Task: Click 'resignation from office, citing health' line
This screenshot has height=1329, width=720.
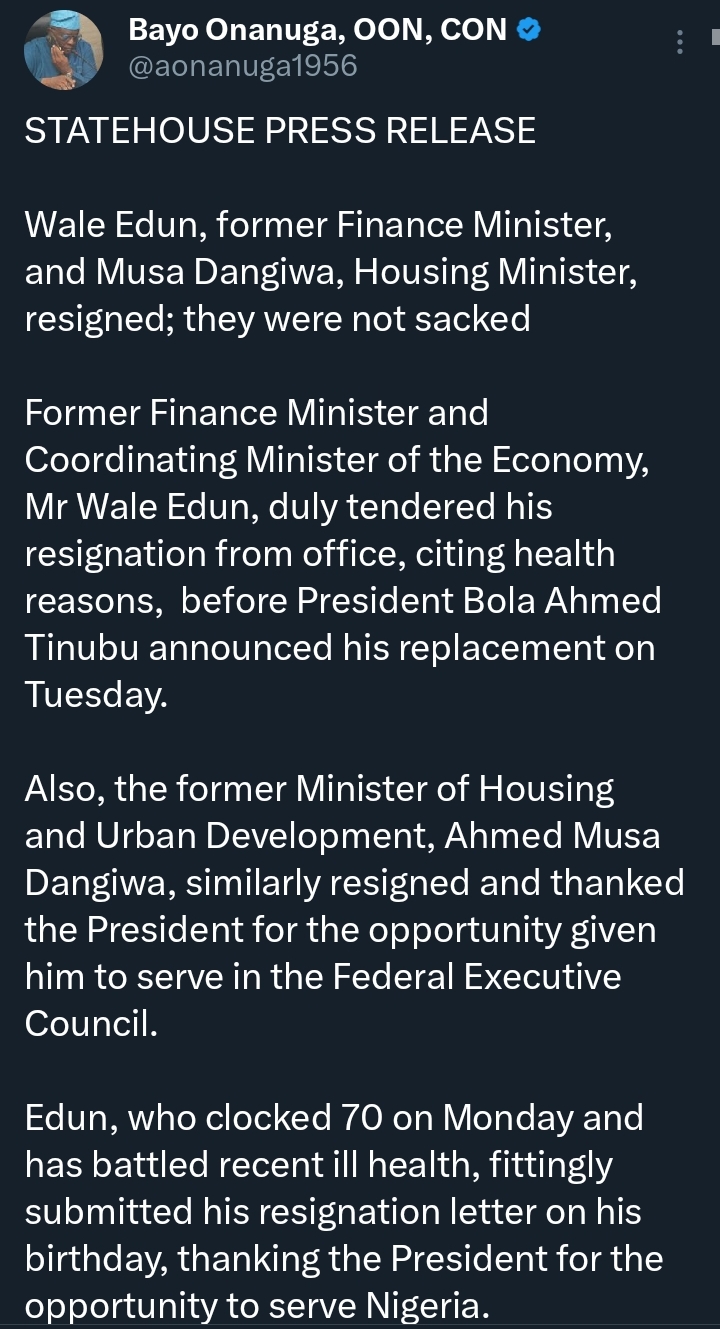Action: click(320, 554)
